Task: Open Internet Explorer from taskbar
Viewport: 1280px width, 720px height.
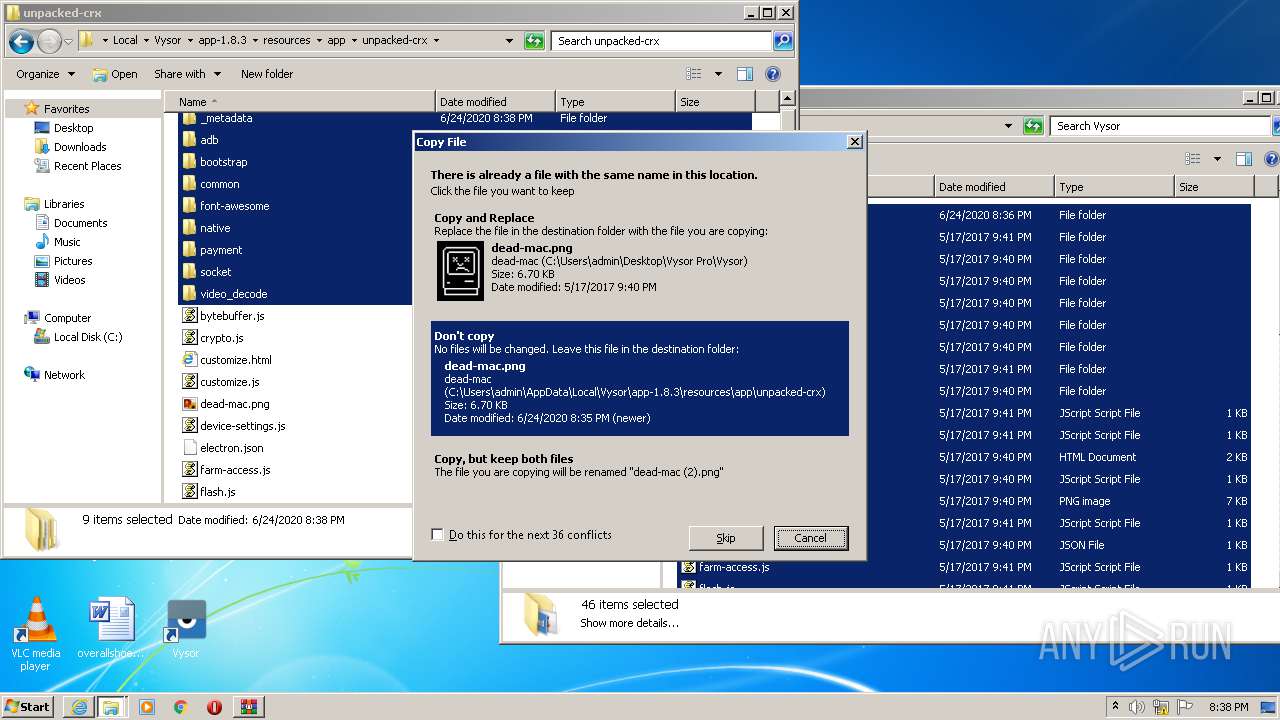Action: (79, 707)
